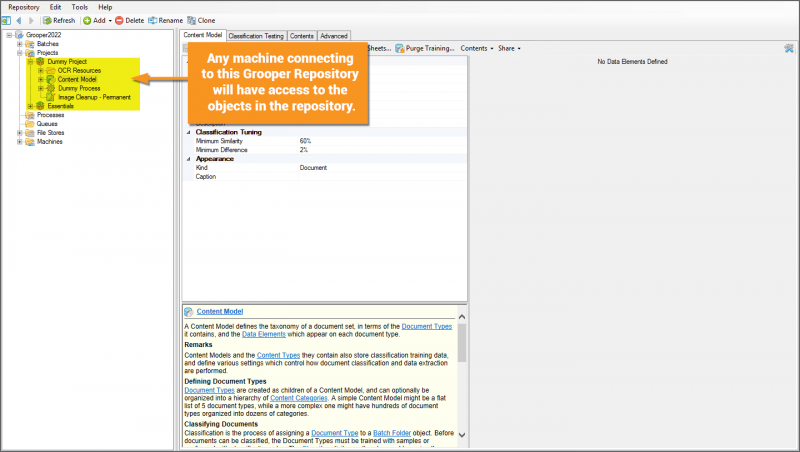Expand the Content Model tree node
The image size is (800, 452).
pyautogui.click(x=41, y=80)
